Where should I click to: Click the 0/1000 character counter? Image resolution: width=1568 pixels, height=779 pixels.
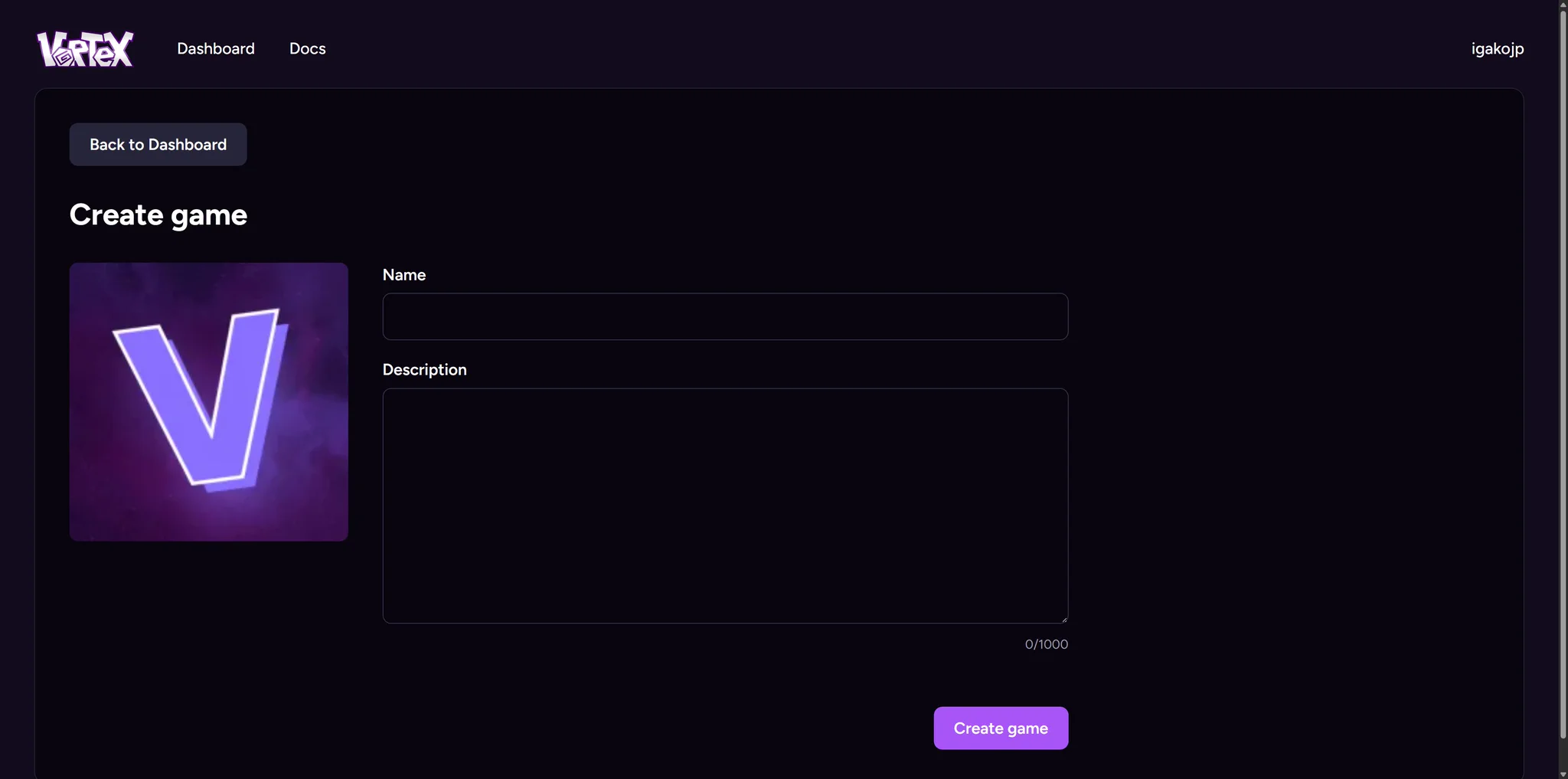pos(1047,644)
